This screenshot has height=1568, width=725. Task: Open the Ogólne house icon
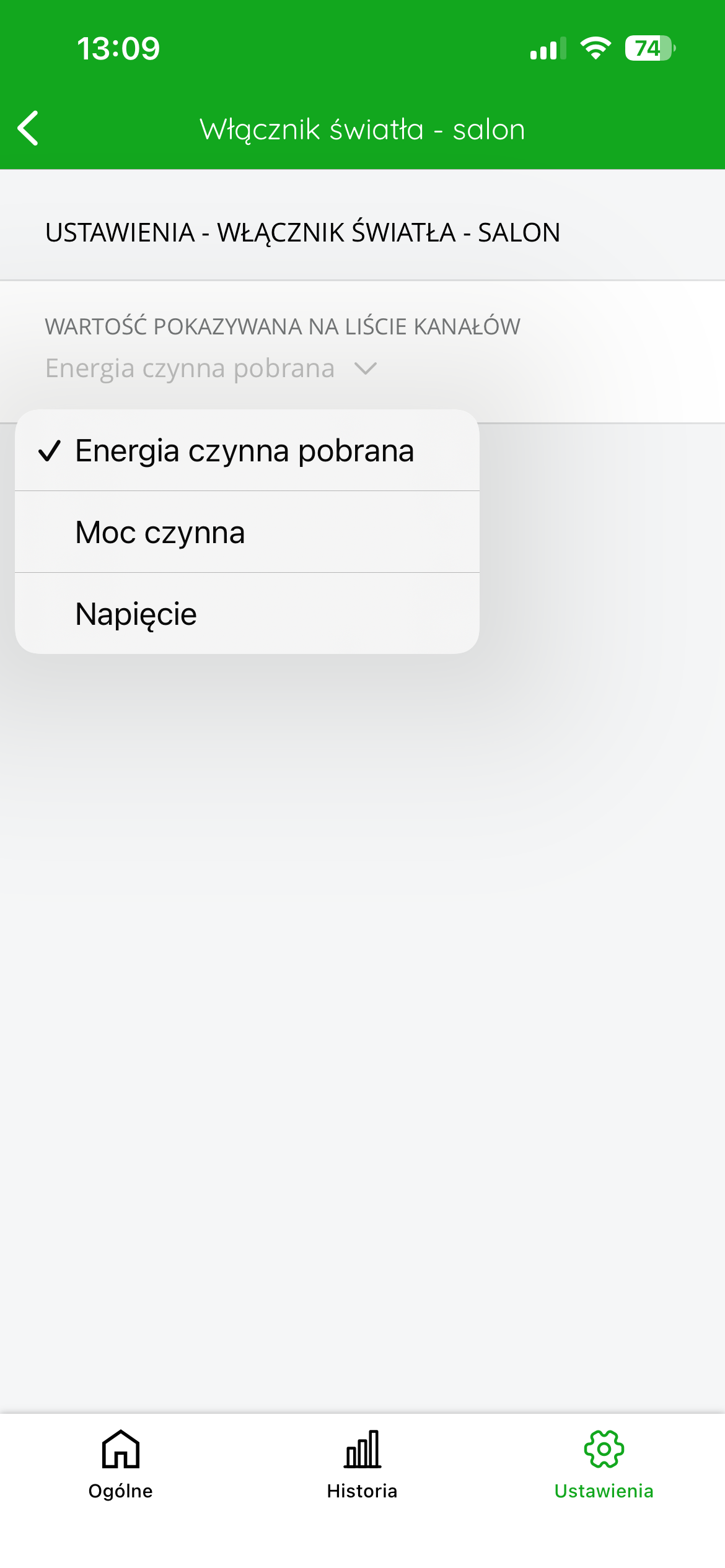tap(121, 1448)
